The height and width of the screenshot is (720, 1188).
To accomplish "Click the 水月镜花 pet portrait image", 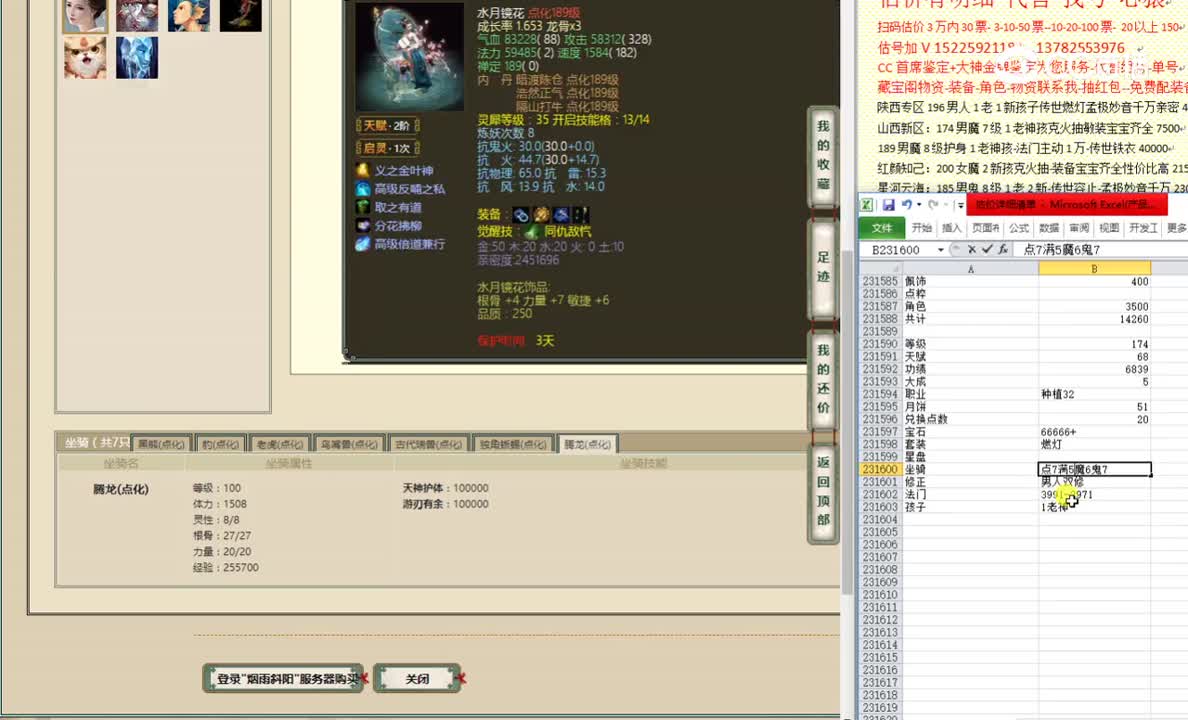I will [x=409, y=57].
